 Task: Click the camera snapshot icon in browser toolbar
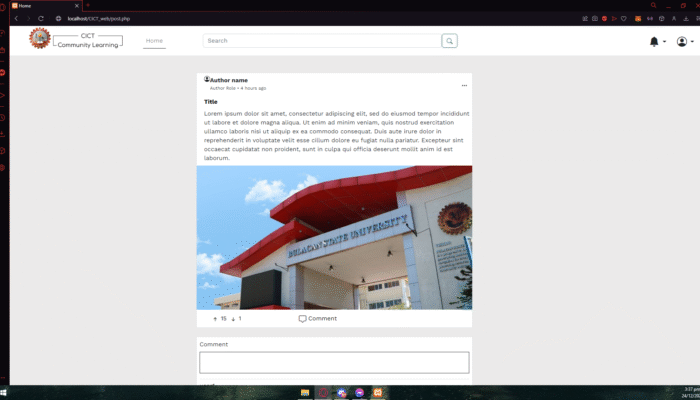[595, 18]
